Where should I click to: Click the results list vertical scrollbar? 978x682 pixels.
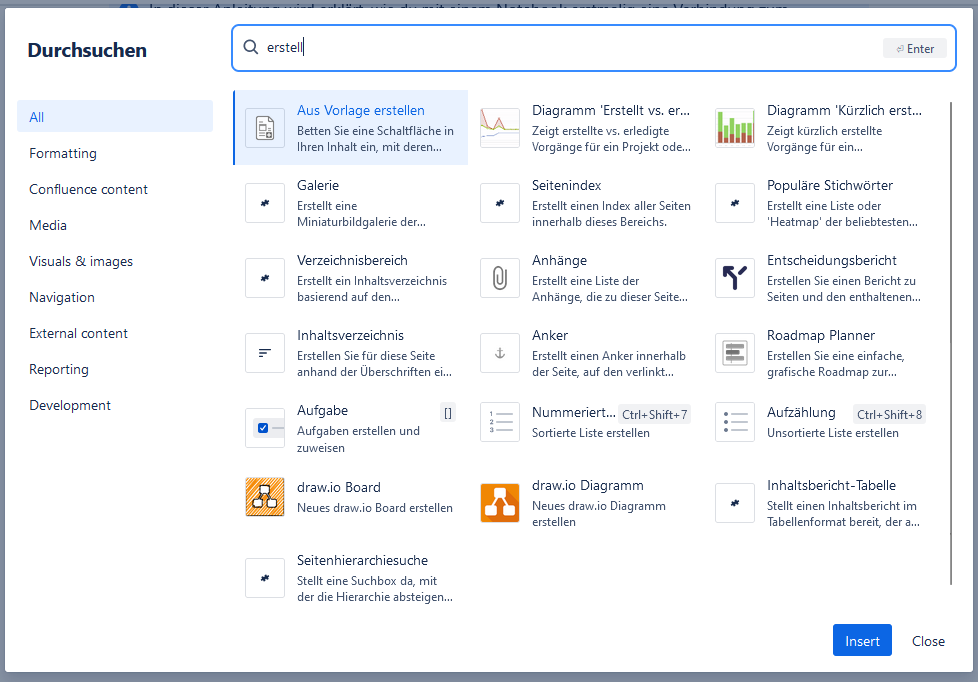tap(951, 343)
